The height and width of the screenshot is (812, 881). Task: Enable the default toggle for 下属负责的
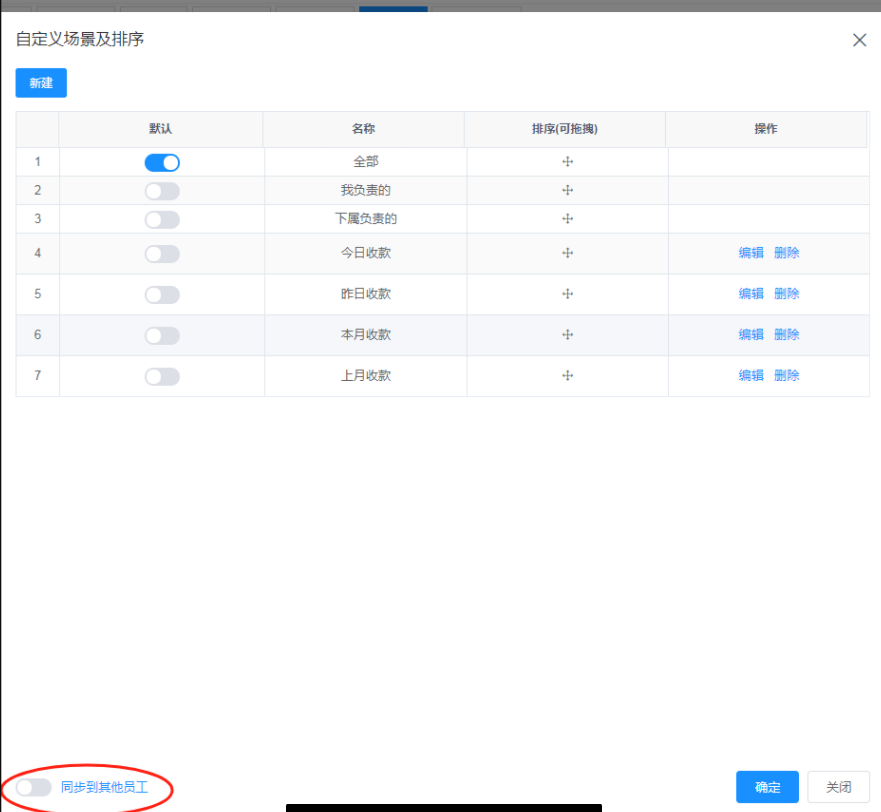pyautogui.click(x=161, y=218)
